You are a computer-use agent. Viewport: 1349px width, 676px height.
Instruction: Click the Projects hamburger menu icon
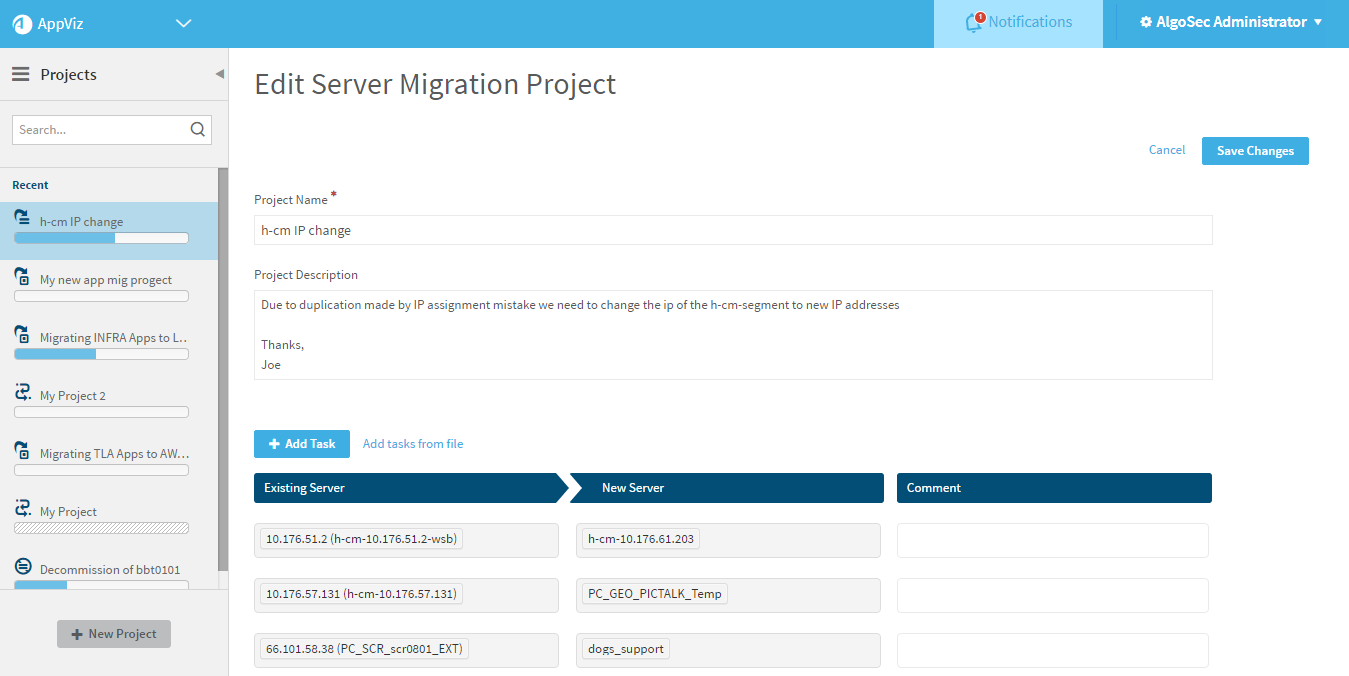coord(20,75)
